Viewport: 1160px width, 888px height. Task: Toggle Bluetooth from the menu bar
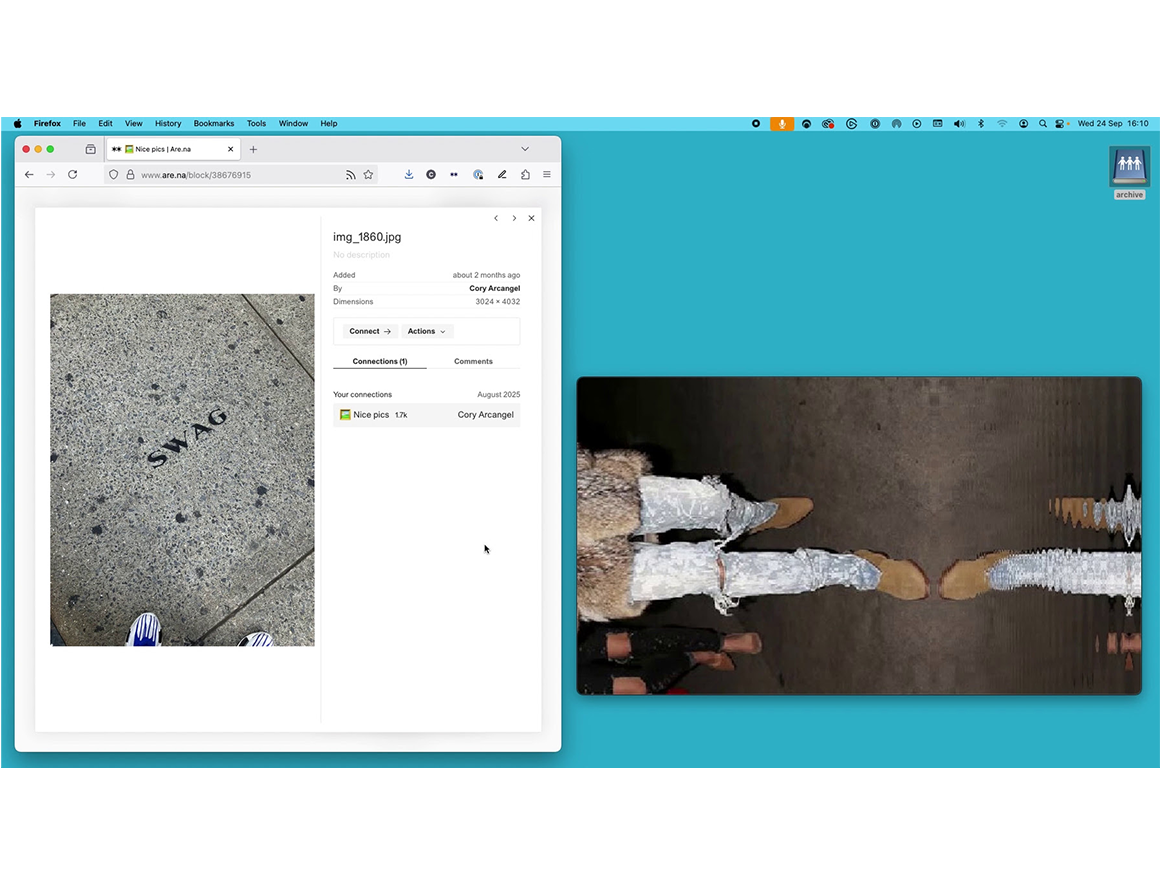pos(981,124)
